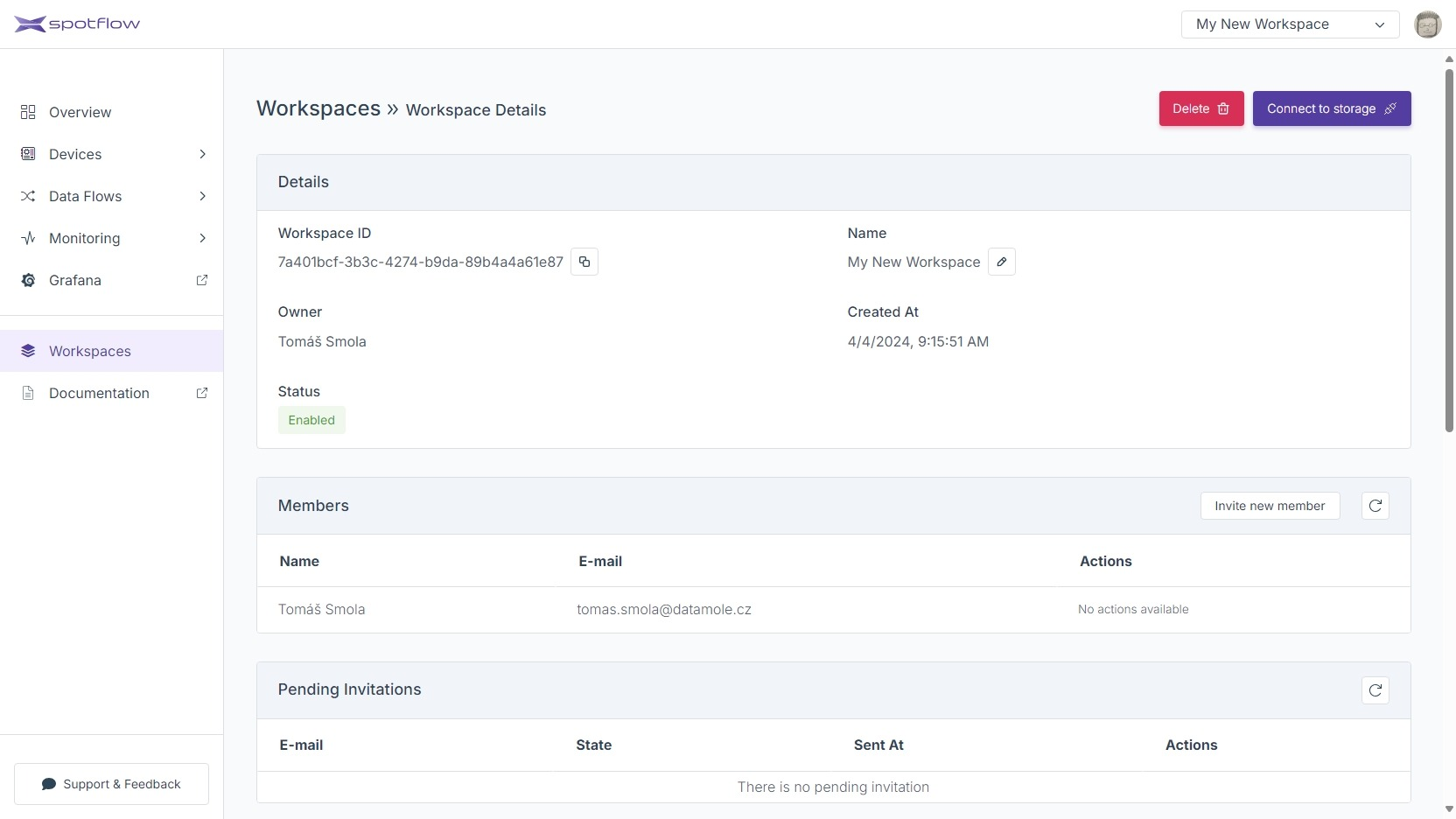Expand the Data Flows submenu chevron

202,196
